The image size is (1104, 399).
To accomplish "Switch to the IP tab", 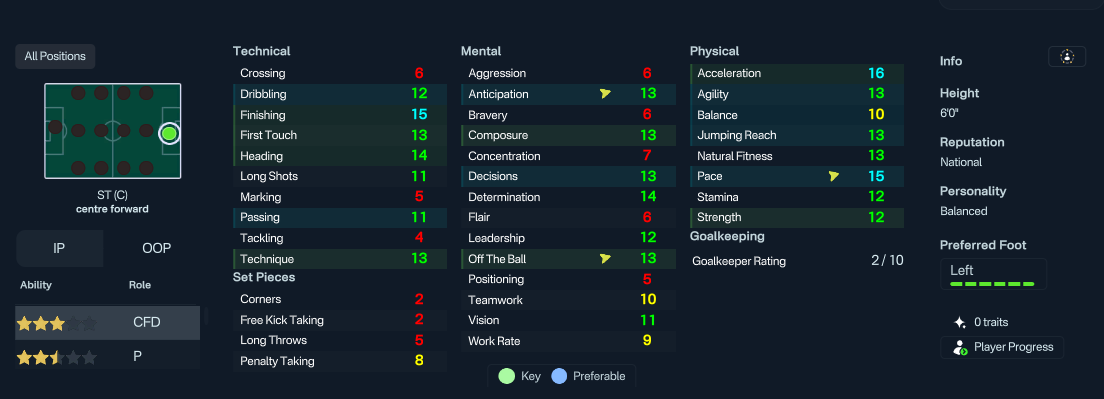I will 59,248.
